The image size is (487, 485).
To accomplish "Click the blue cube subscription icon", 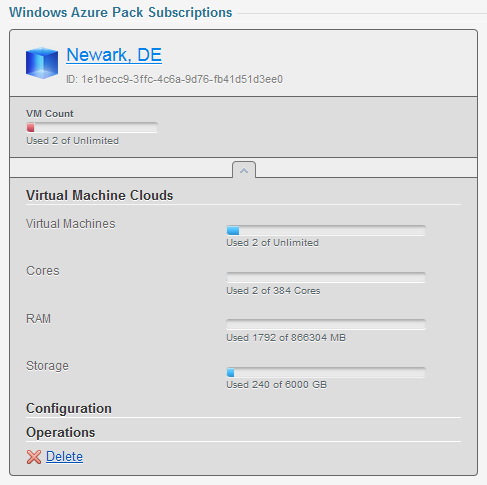I will click(42, 63).
